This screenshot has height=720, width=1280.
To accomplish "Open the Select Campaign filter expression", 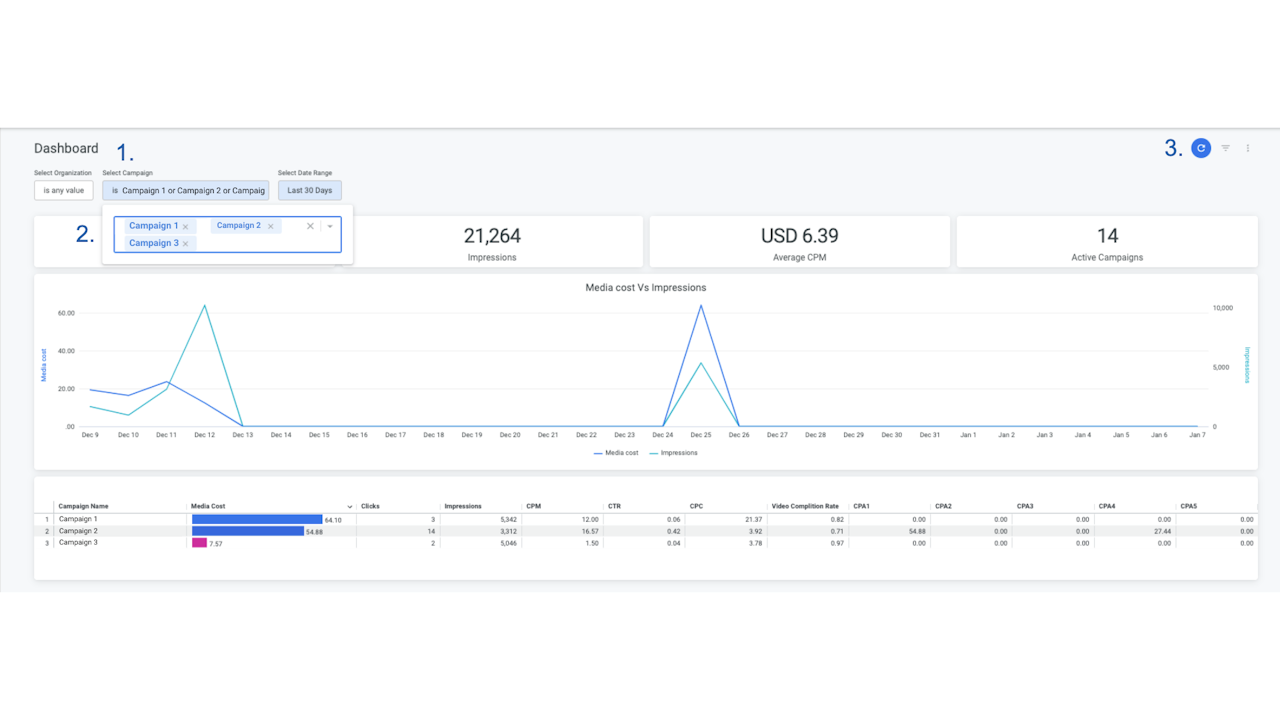I will click(185, 190).
